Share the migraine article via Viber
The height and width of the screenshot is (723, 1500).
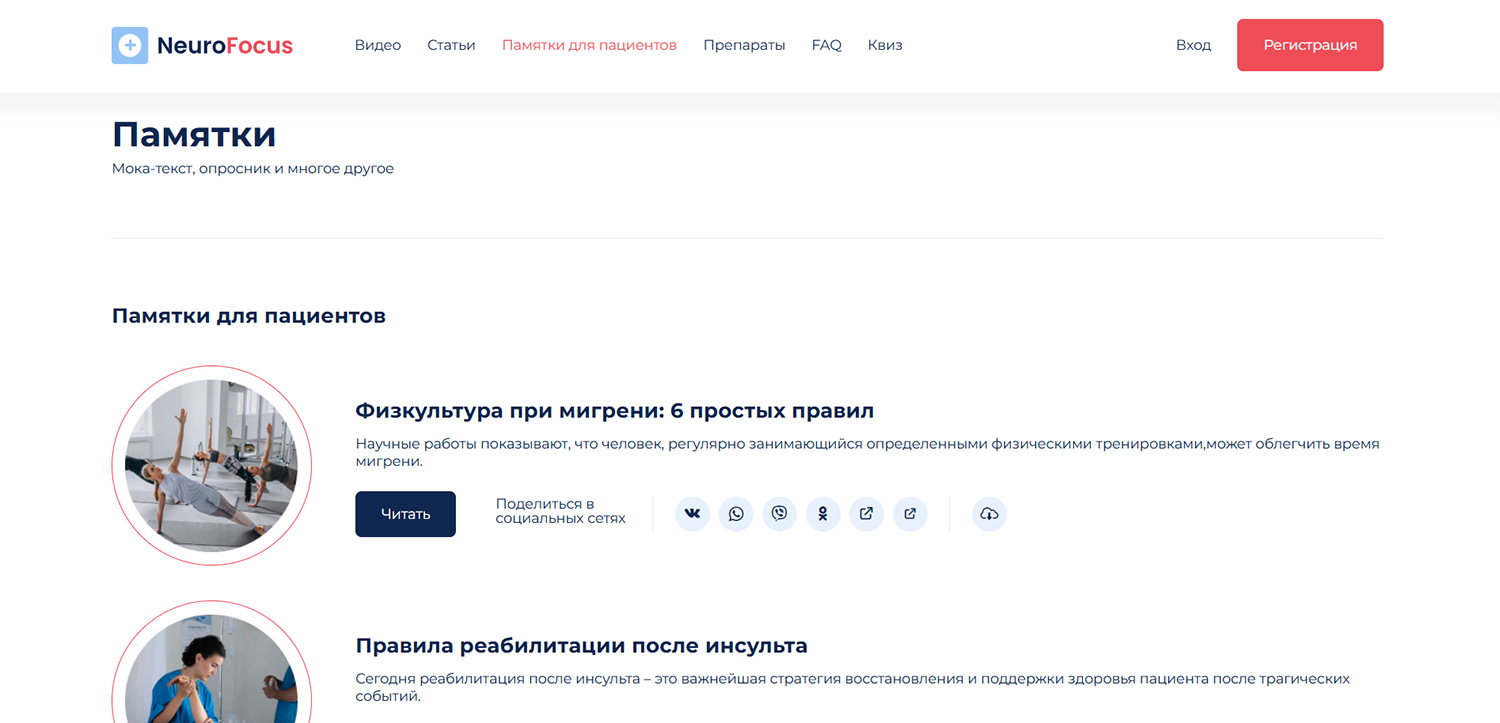tap(779, 514)
